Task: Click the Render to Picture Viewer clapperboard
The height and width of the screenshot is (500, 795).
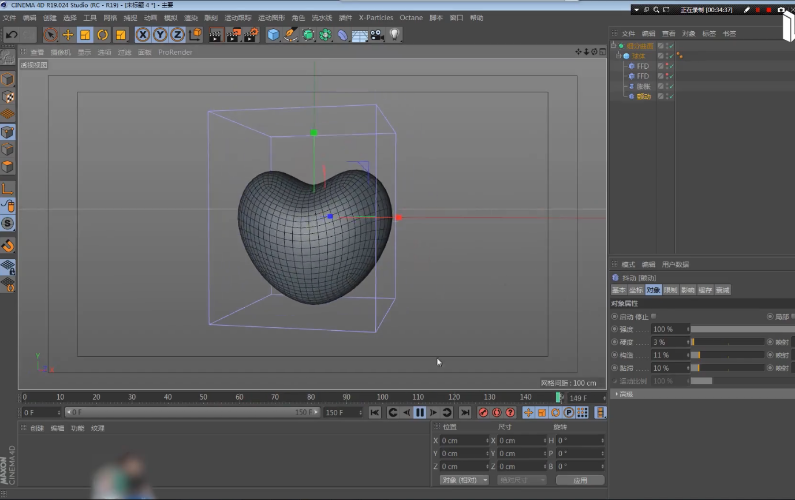Action: [235, 34]
